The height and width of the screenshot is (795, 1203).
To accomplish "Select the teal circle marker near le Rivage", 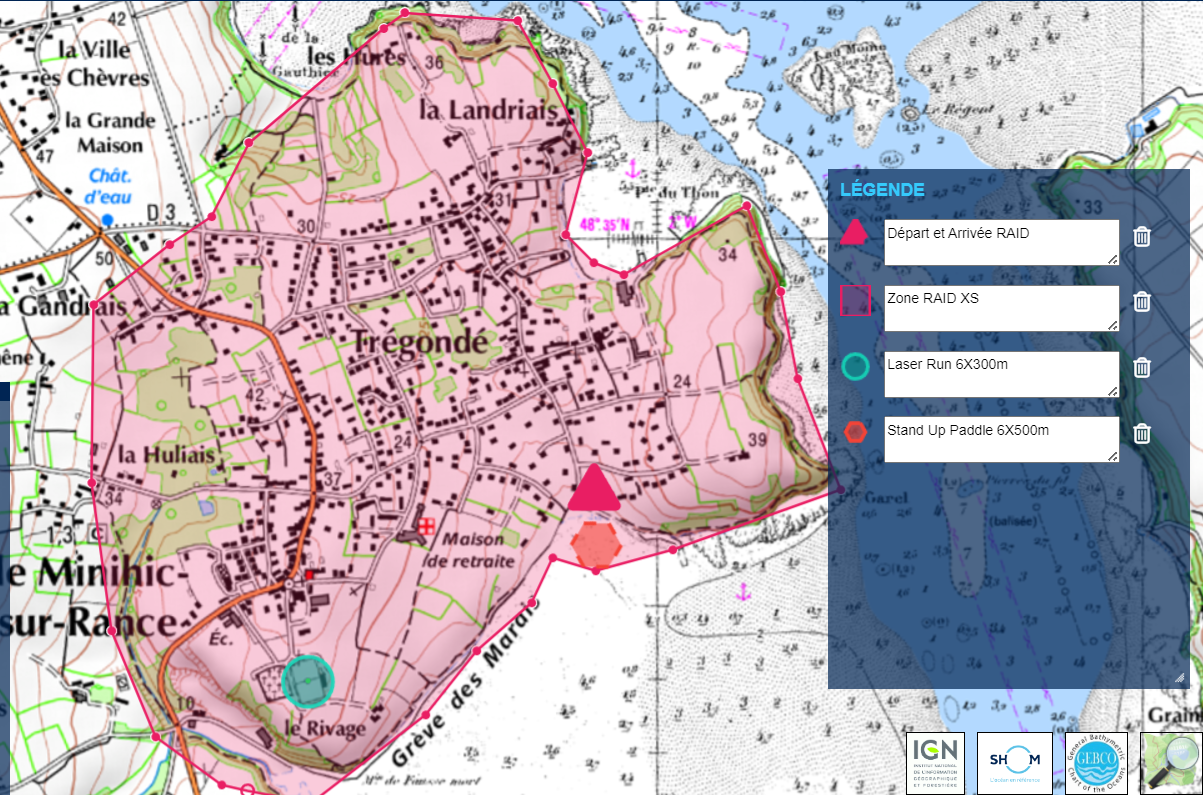I will point(307,681).
